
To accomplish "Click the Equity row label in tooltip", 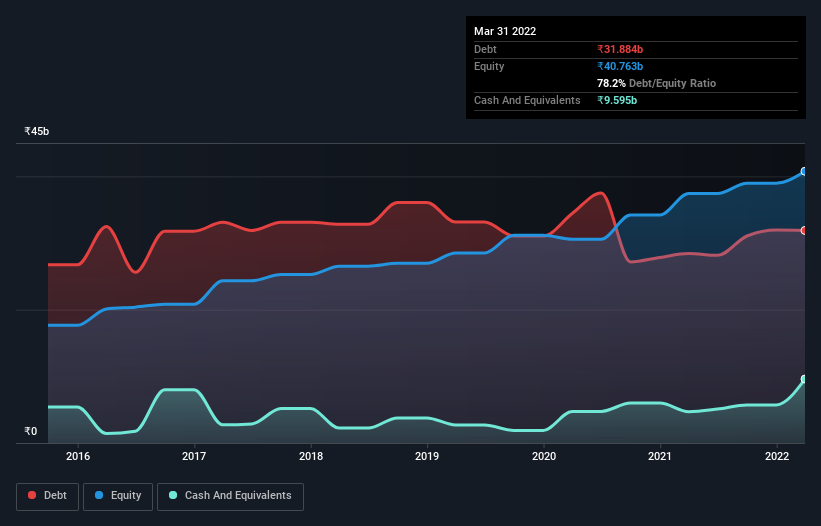I will [489, 66].
